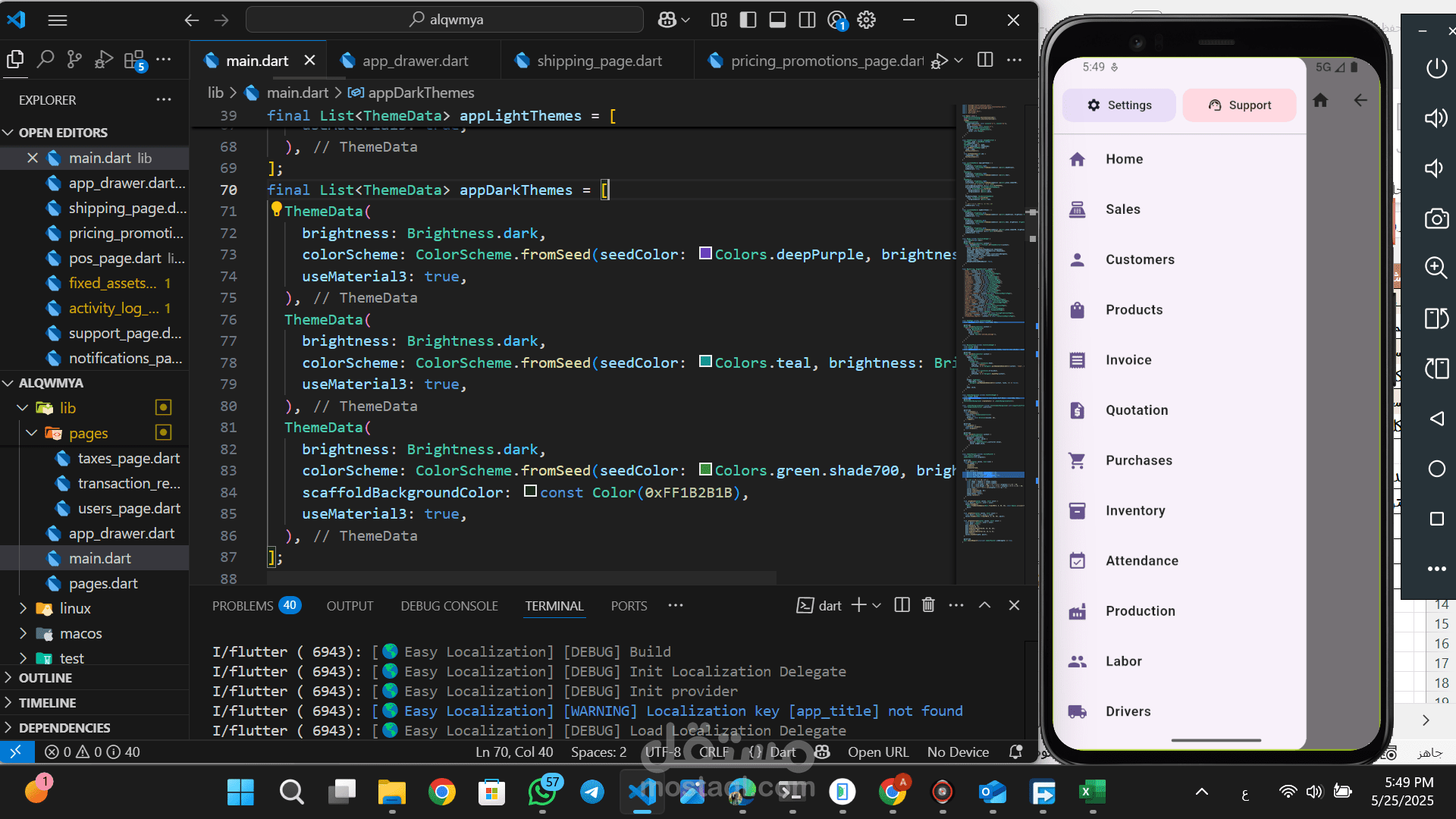Image resolution: width=1456 pixels, height=819 pixels.
Task: Tap the Settings button in drawer
Action: click(1119, 105)
